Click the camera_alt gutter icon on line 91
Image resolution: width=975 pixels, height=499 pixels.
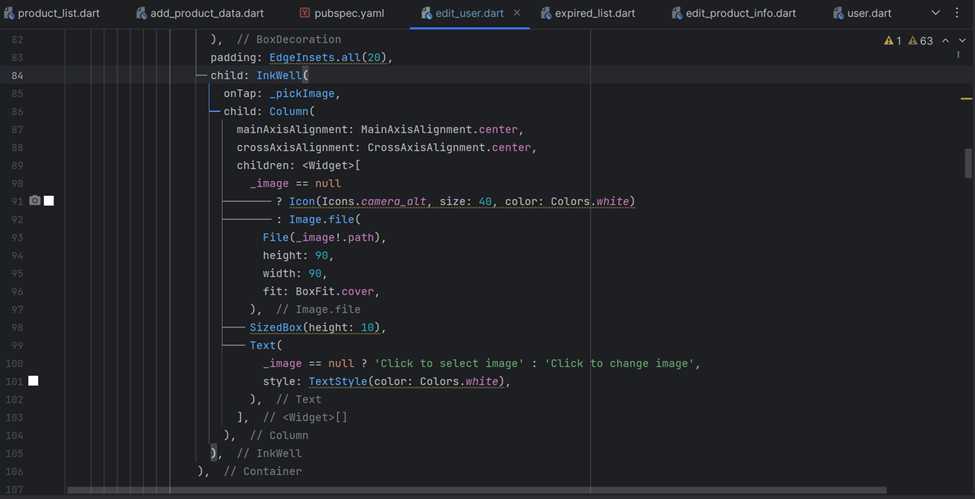tap(35, 200)
